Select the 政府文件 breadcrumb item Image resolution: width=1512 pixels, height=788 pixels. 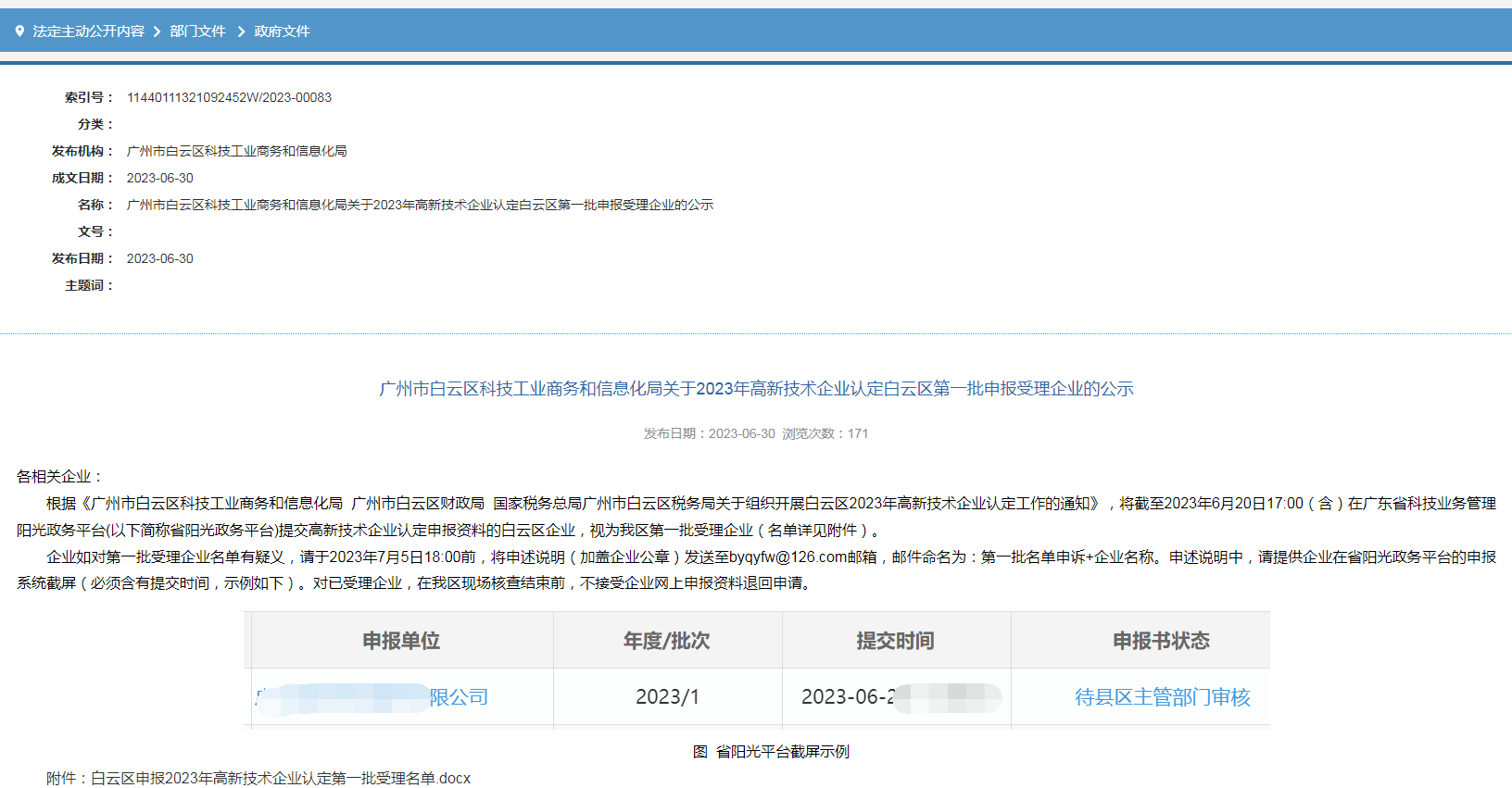[282, 31]
